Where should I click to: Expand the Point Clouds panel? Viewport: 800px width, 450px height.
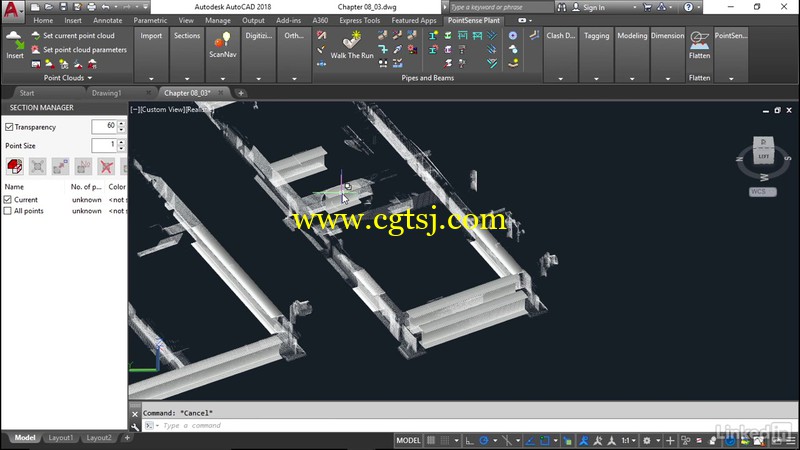point(68,78)
